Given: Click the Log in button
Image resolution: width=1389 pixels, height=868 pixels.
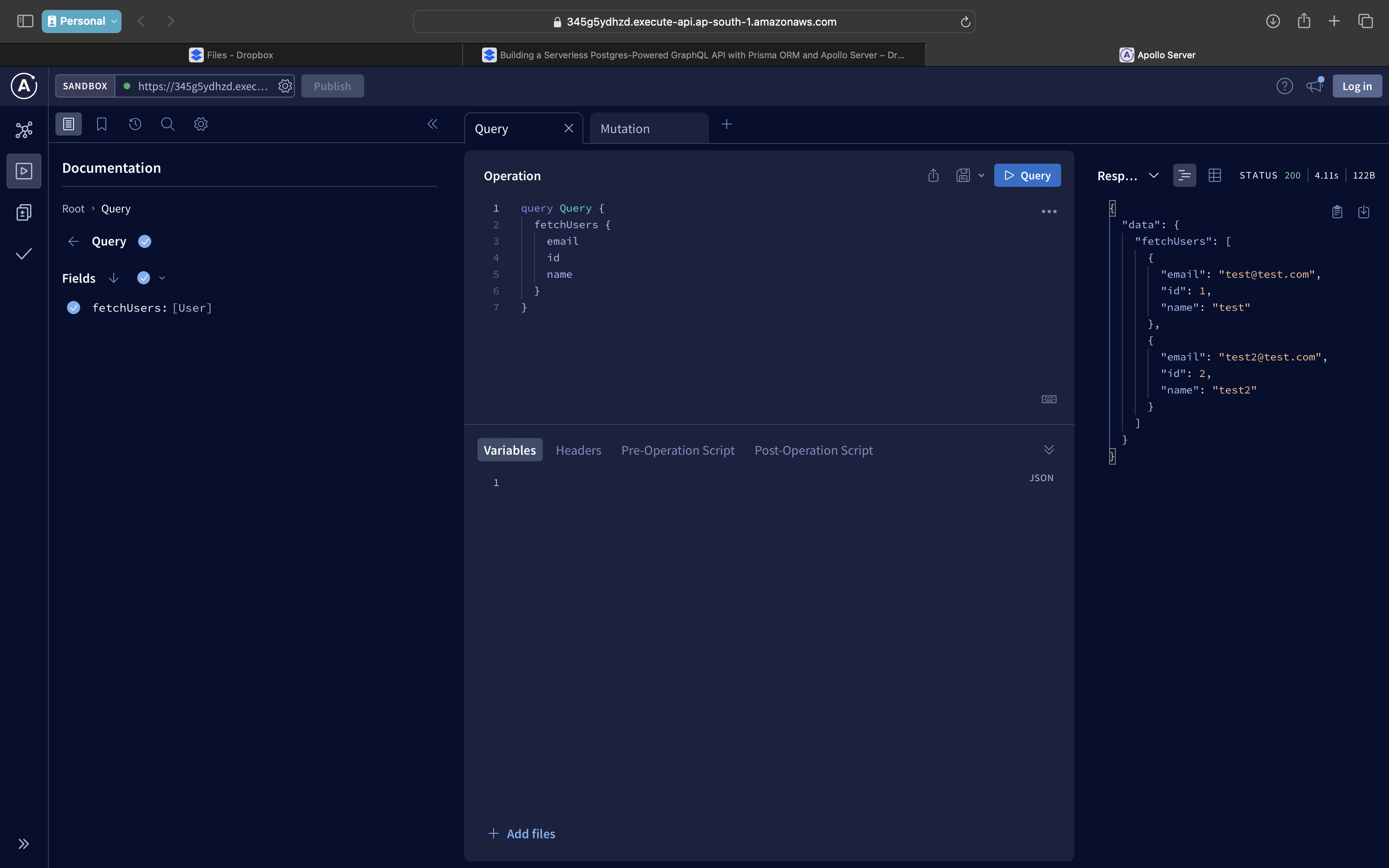Looking at the screenshot, I should pos(1357,86).
